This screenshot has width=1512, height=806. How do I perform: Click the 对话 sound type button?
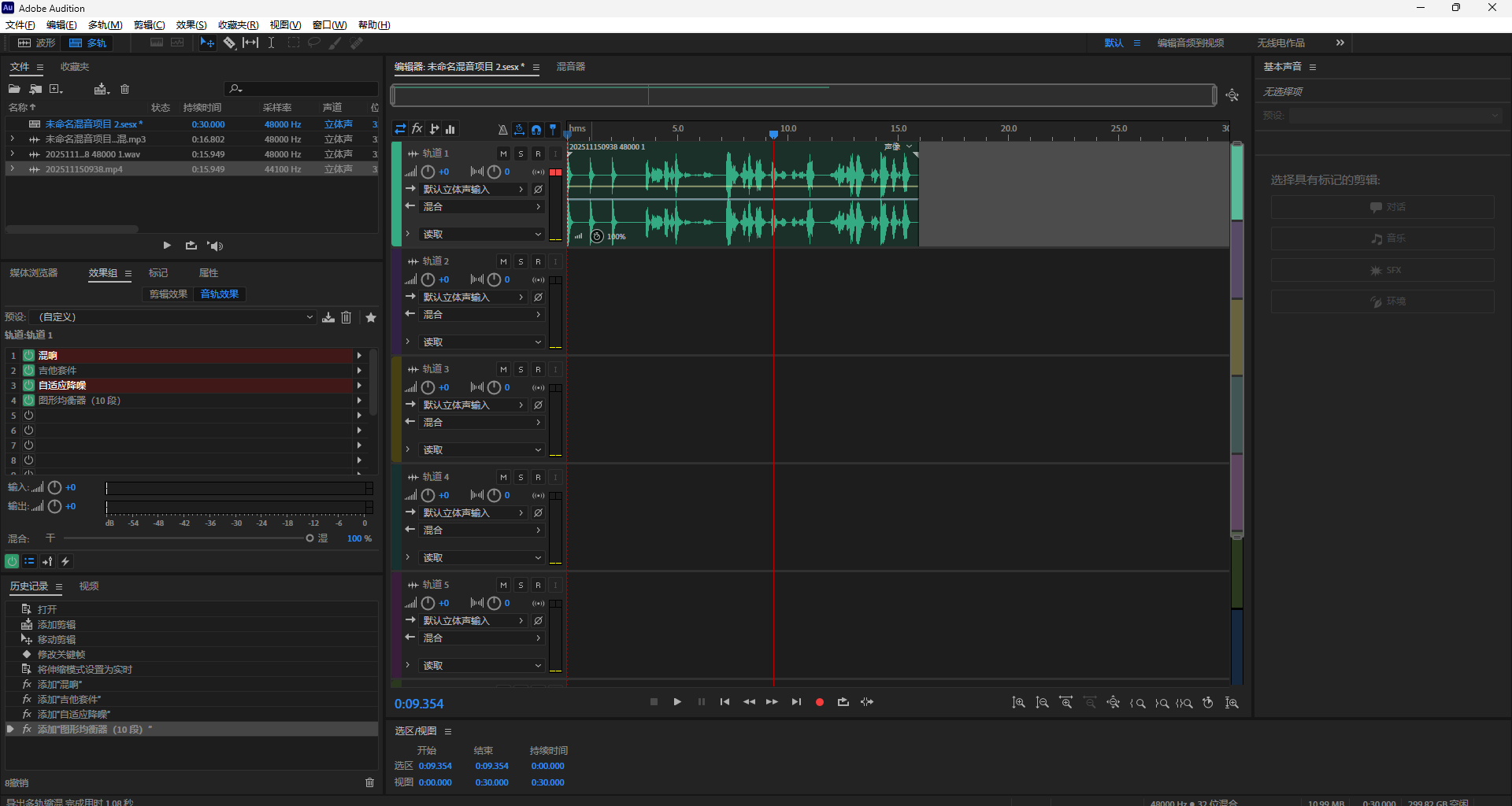click(x=1382, y=207)
